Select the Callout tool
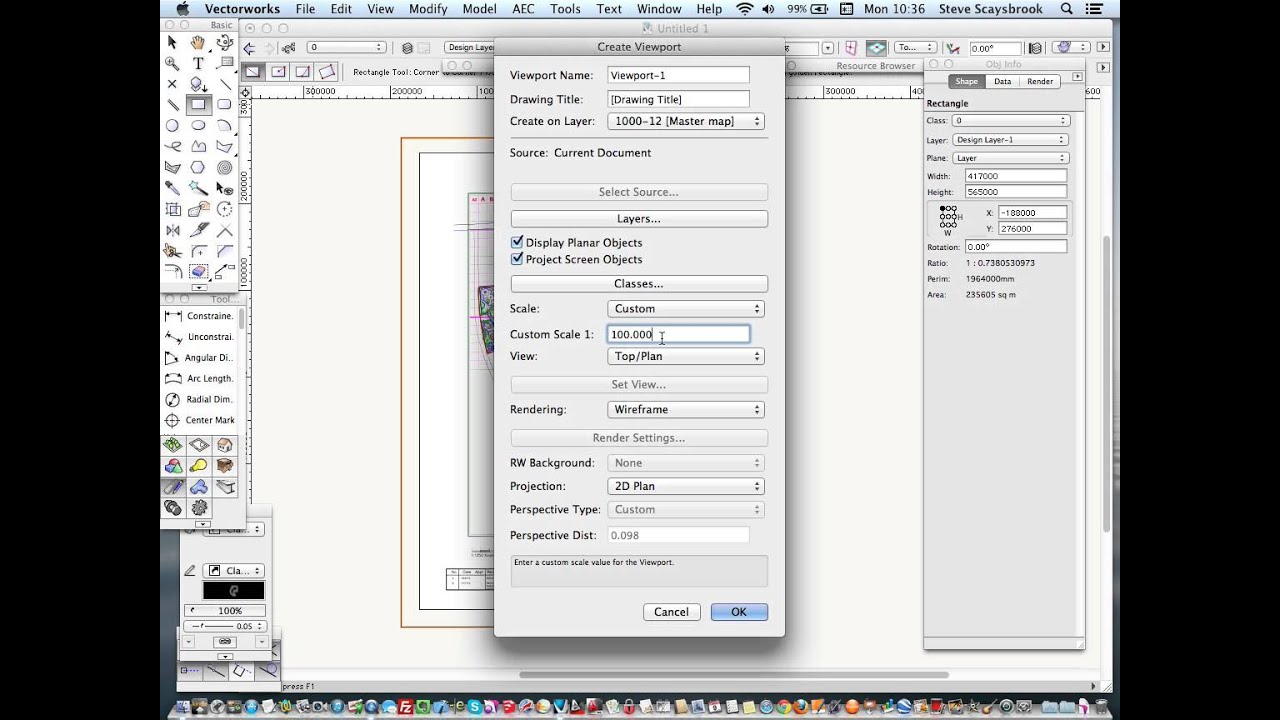 [x=224, y=63]
